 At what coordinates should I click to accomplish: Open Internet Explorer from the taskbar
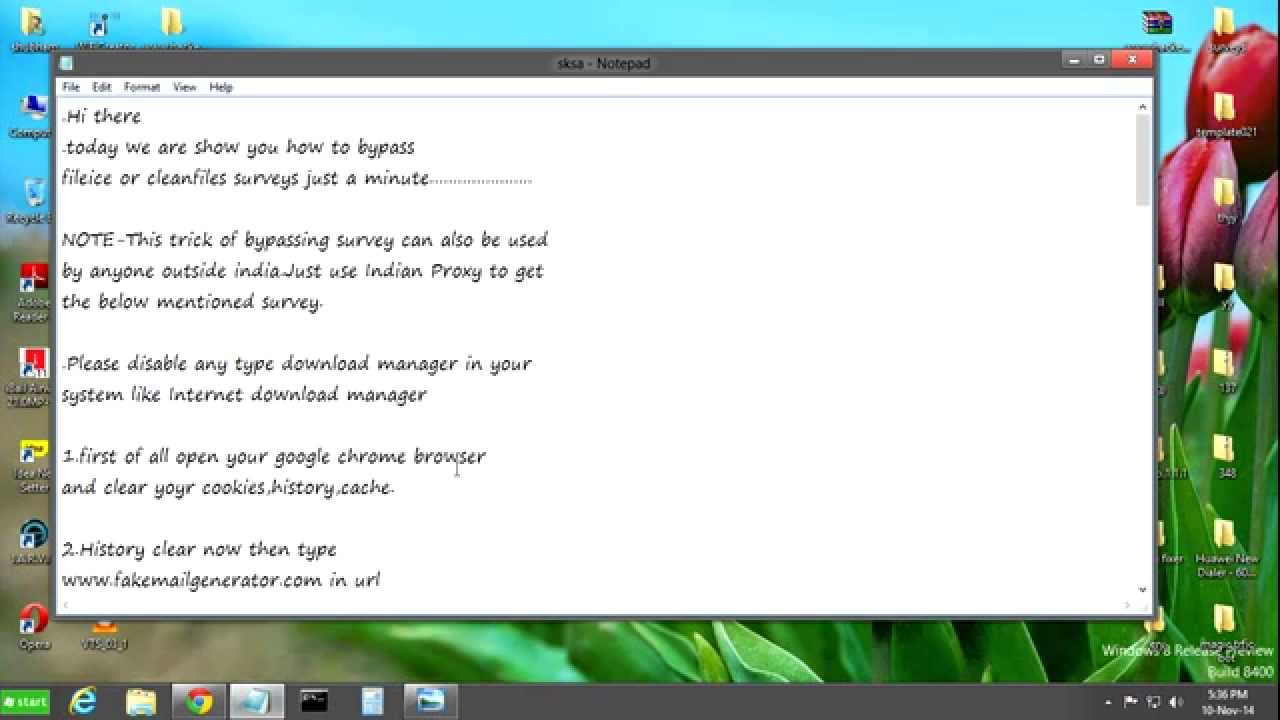[83, 700]
